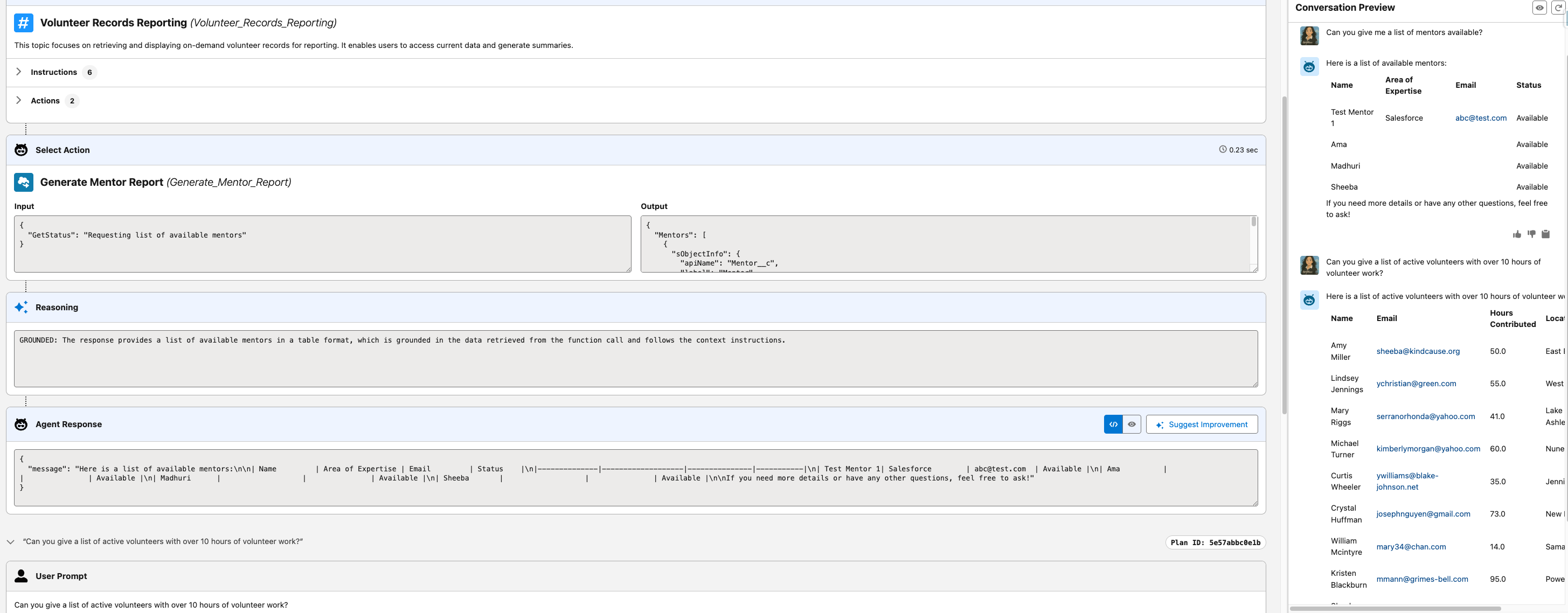Switch Agent Response to code view

point(1113,424)
